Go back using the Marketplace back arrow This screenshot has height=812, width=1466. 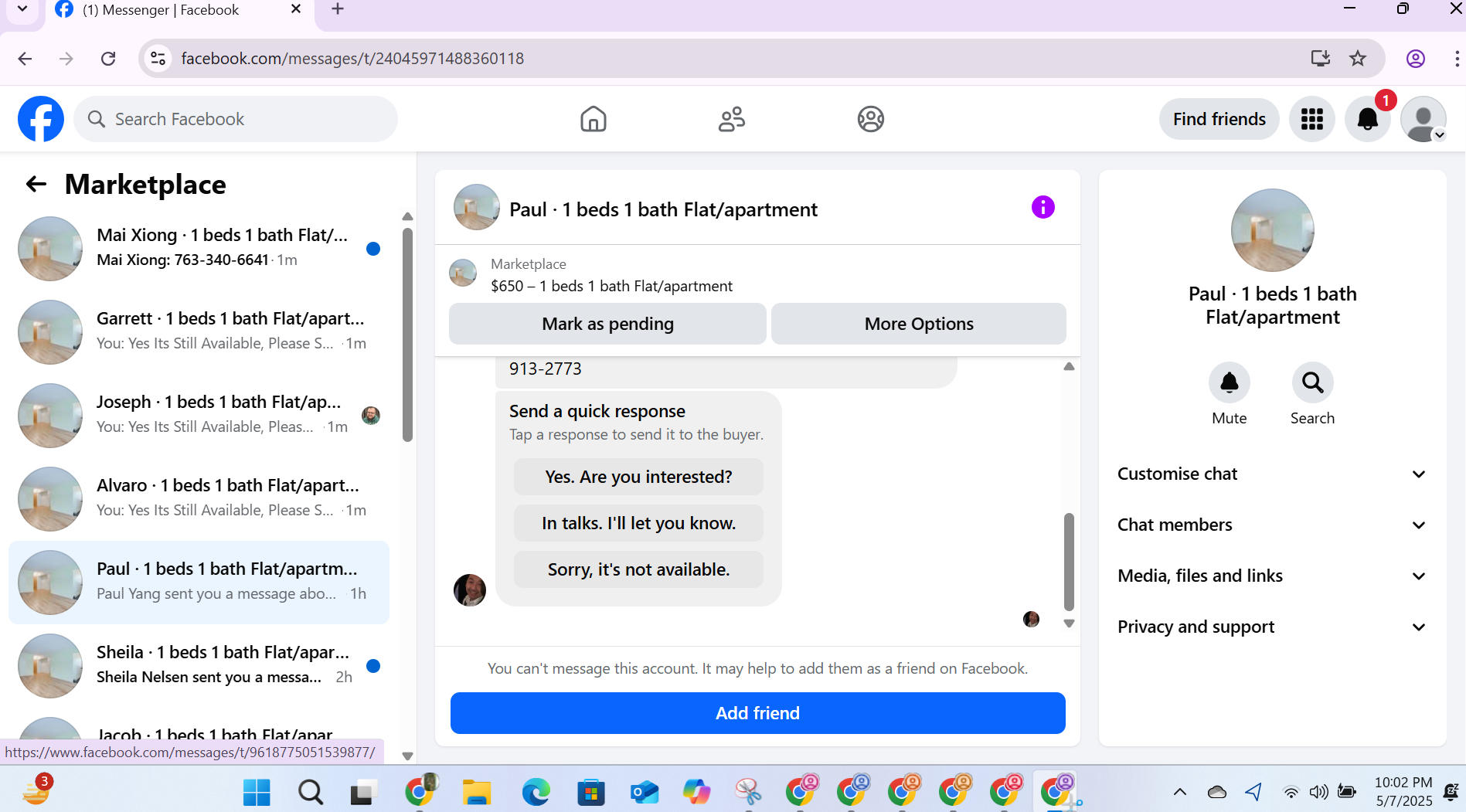[36, 184]
